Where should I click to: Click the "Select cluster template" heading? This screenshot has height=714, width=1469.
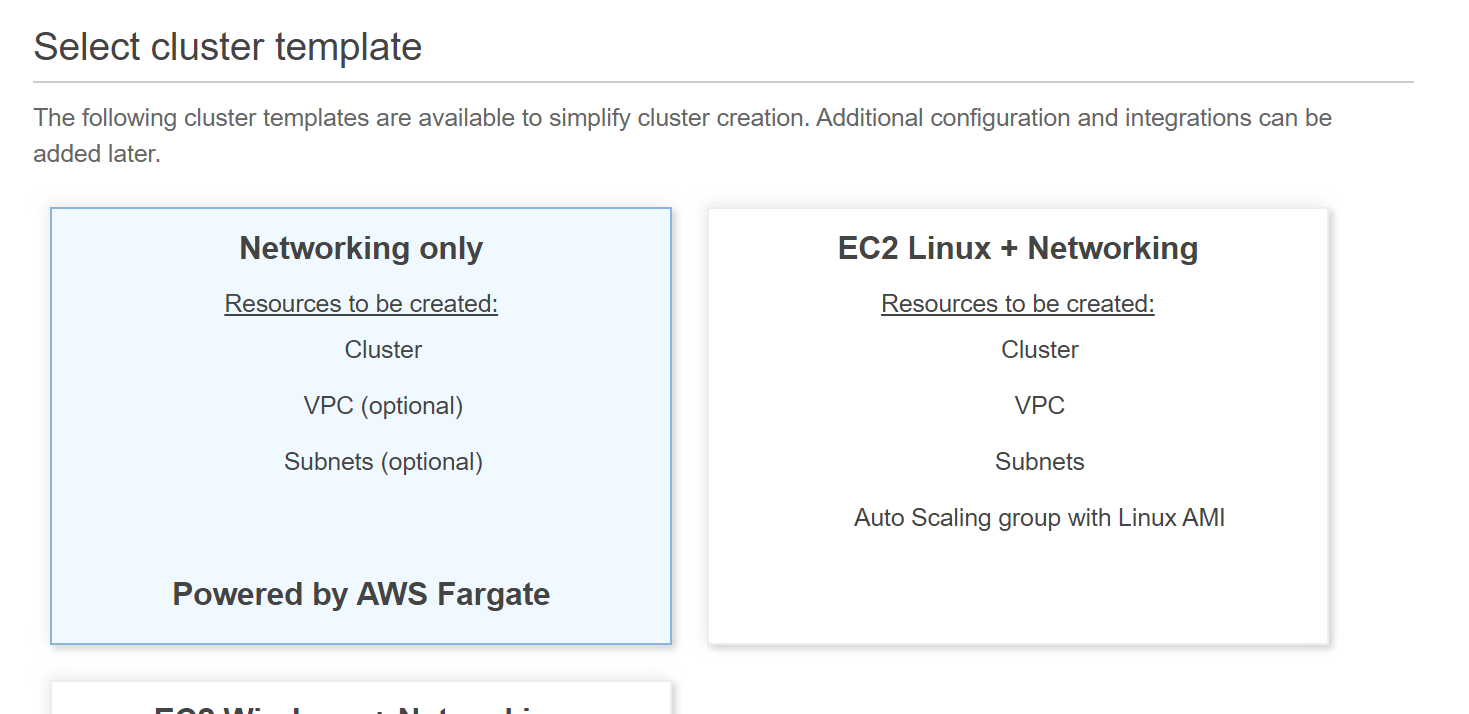[228, 47]
